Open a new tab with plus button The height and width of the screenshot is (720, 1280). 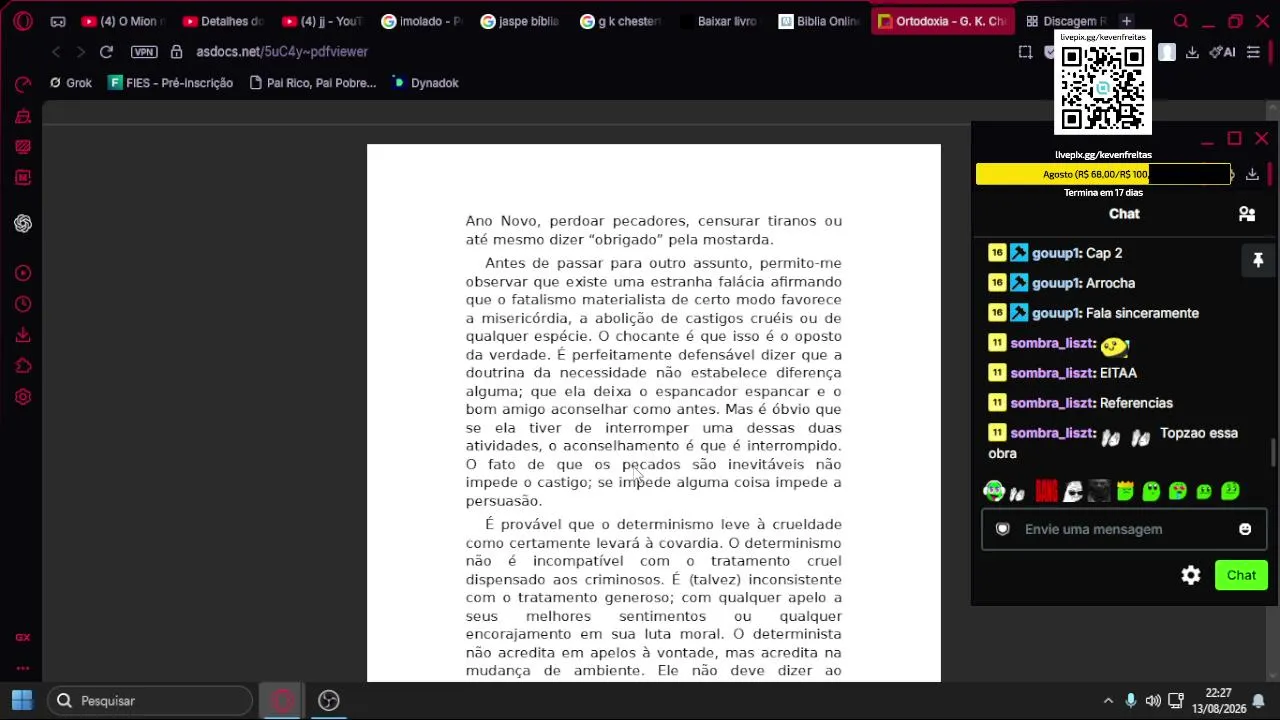click(1126, 21)
